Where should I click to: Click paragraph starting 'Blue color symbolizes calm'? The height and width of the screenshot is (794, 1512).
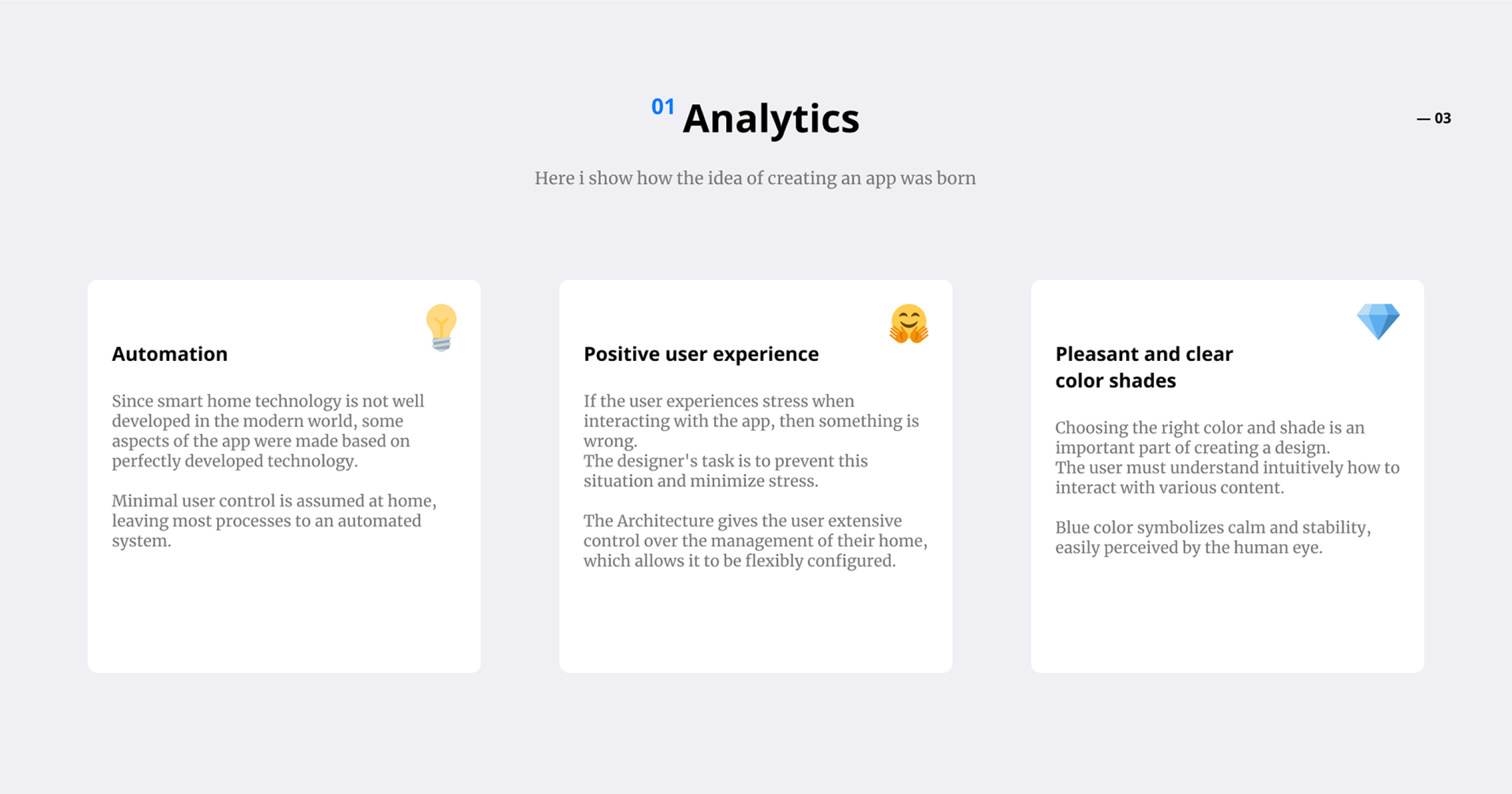[1212, 537]
